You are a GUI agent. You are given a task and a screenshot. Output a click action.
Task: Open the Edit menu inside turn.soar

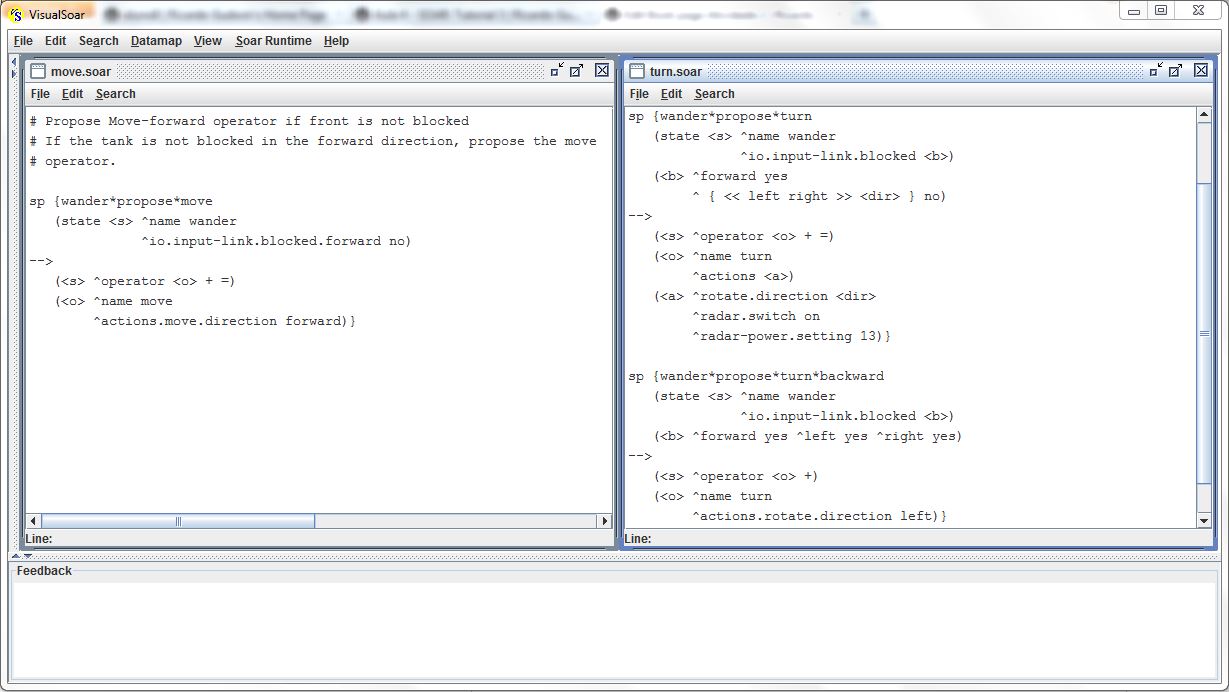coord(671,94)
